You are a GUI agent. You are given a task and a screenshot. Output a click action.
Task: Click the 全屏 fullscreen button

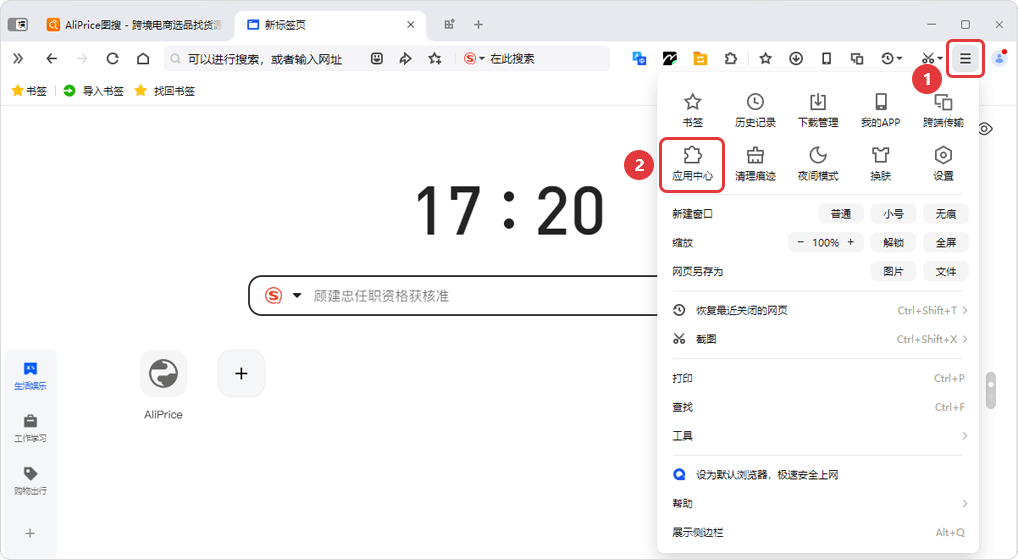(x=945, y=243)
